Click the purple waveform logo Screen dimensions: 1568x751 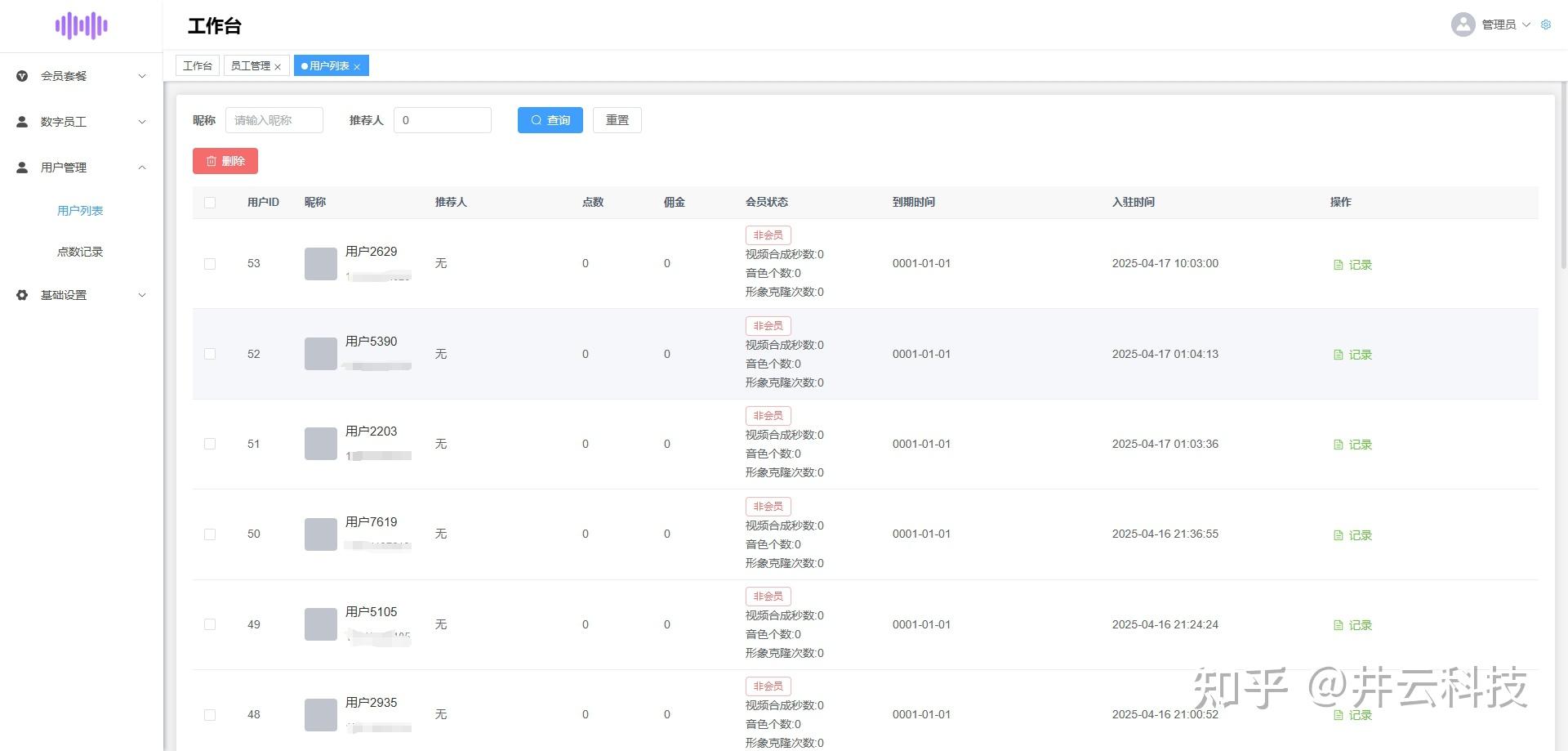tap(82, 25)
